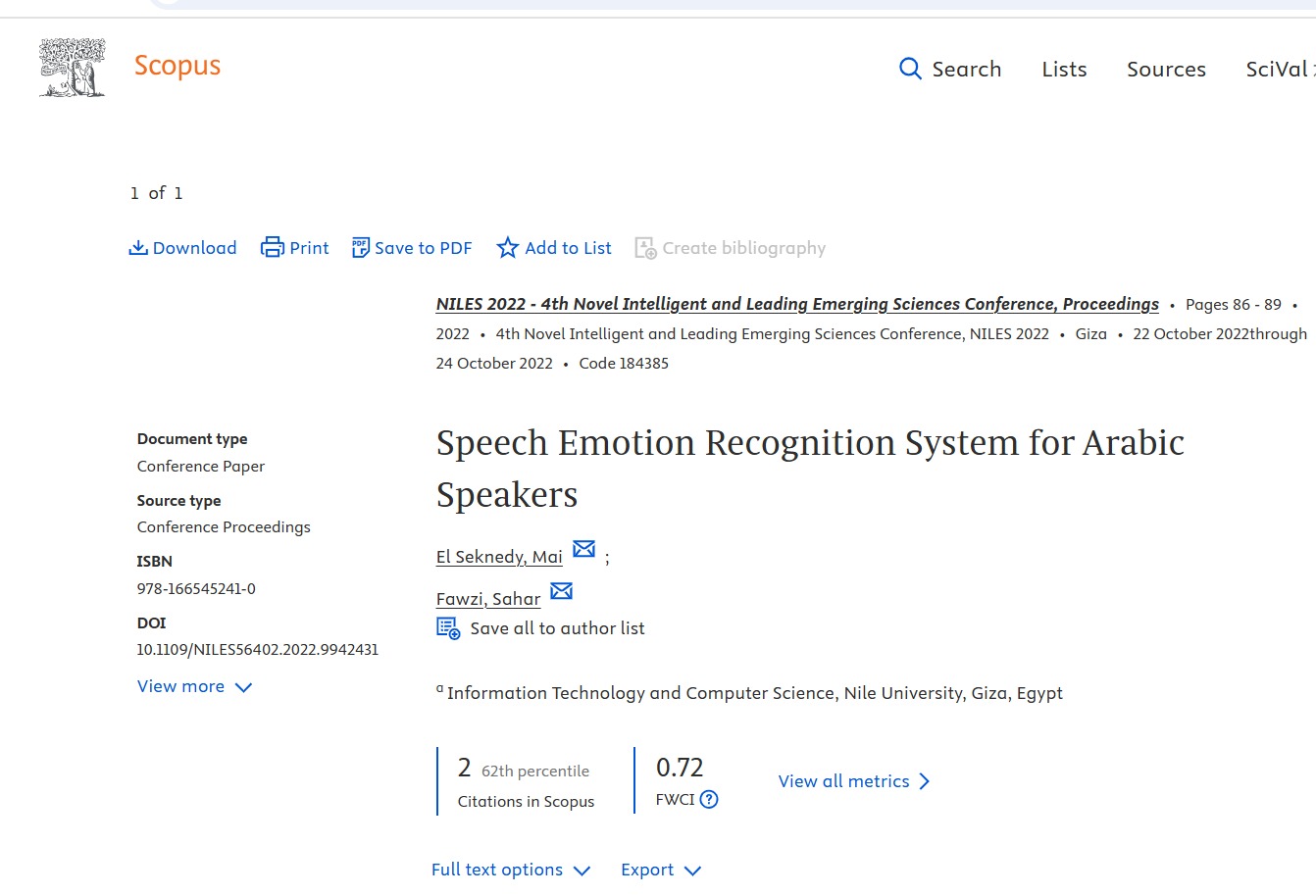The height and width of the screenshot is (896, 1316).
Task: Open the SciVal navigation link
Action: [x=1277, y=70]
